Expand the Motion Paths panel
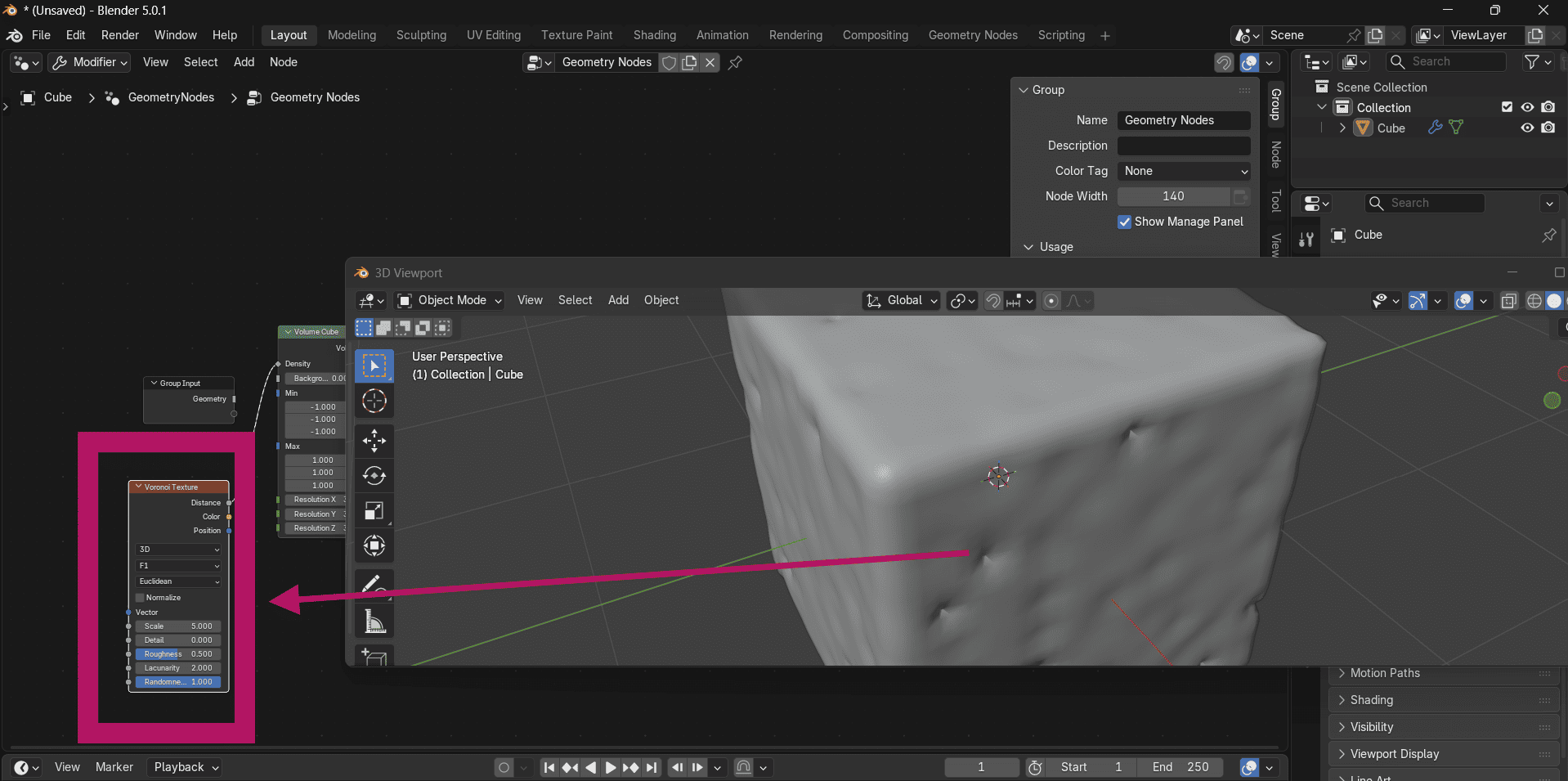Screen dimensions: 1568x781 point(1385,673)
